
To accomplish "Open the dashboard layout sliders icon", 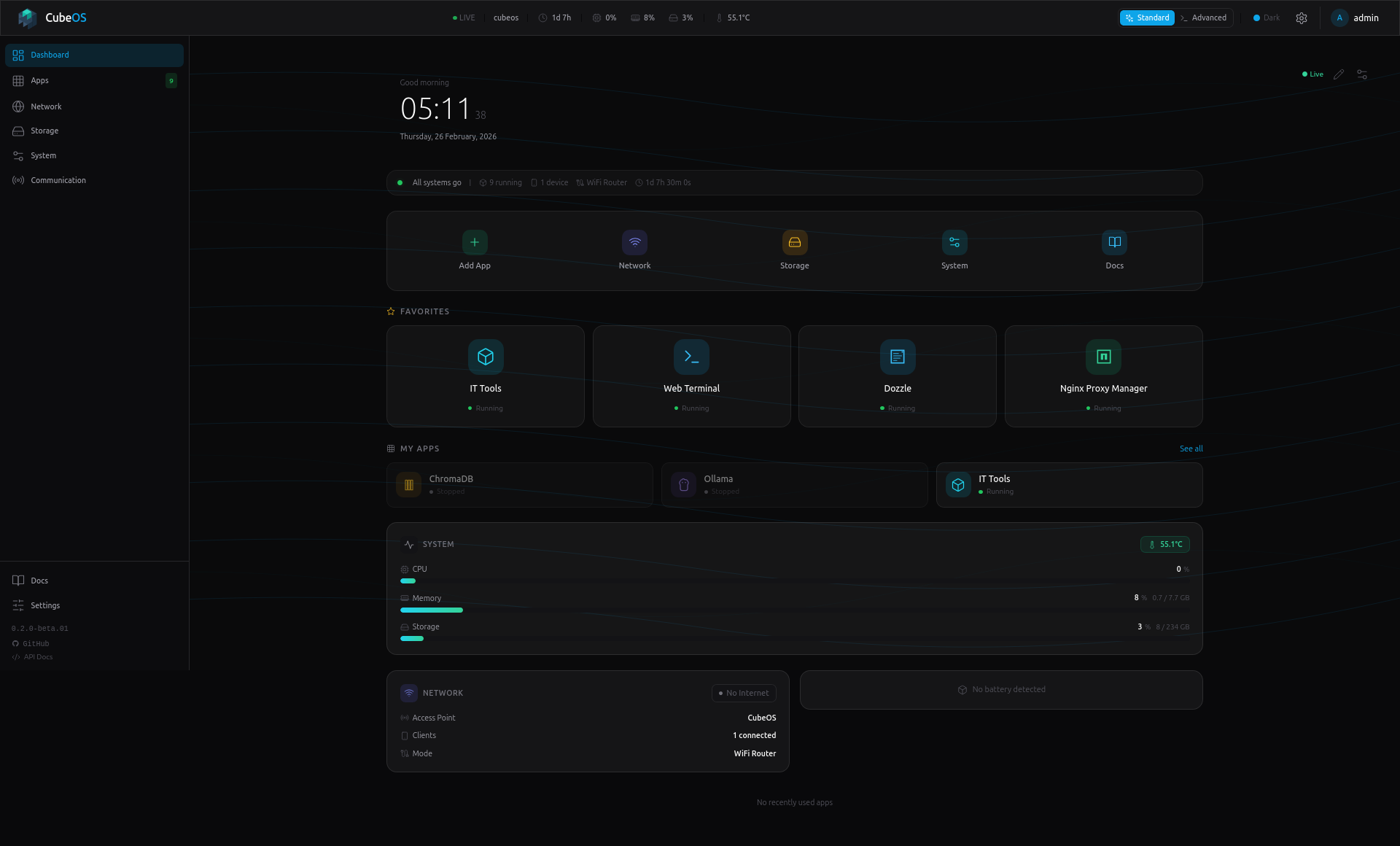I will point(1362,74).
